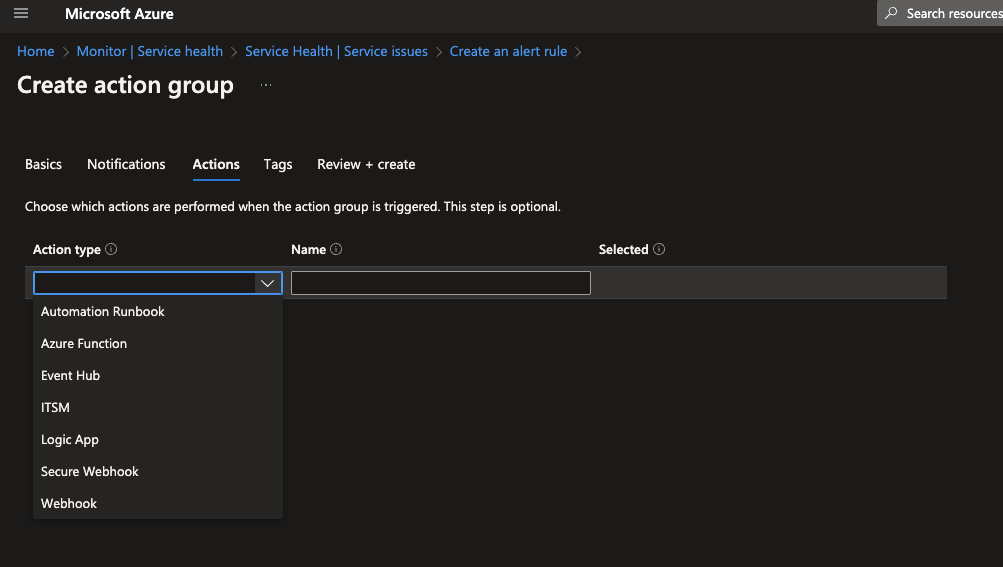Select the Webhook option
The width and height of the screenshot is (1003, 567).
[x=158, y=504]
